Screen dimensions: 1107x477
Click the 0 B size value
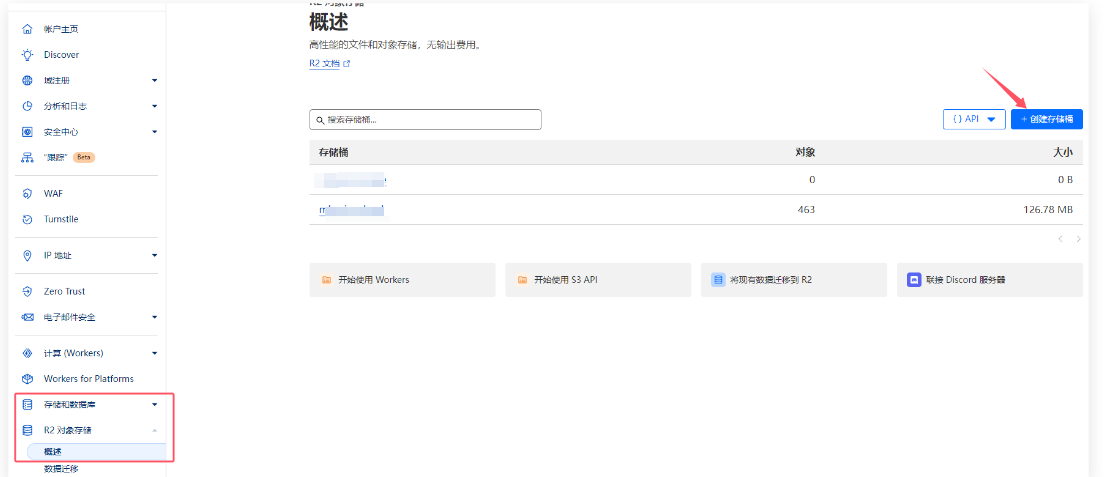tap(1065, 180)
